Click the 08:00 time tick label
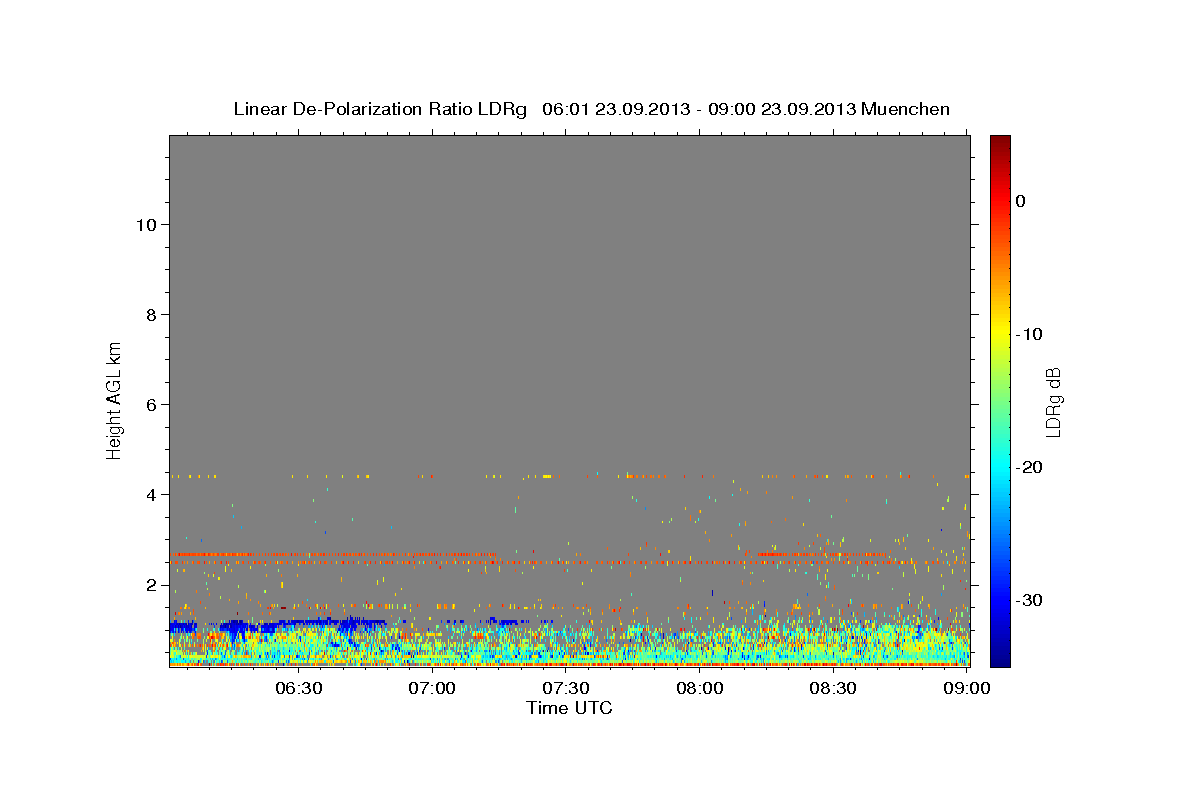 [700, 689]
